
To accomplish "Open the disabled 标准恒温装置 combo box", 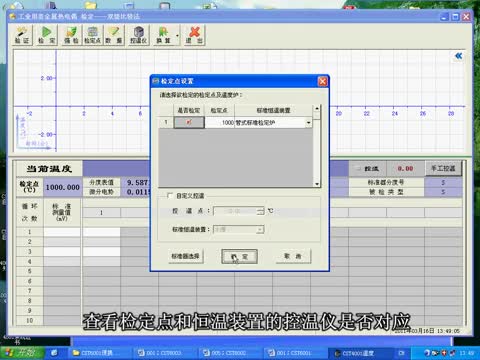I will tap(239, 229).
